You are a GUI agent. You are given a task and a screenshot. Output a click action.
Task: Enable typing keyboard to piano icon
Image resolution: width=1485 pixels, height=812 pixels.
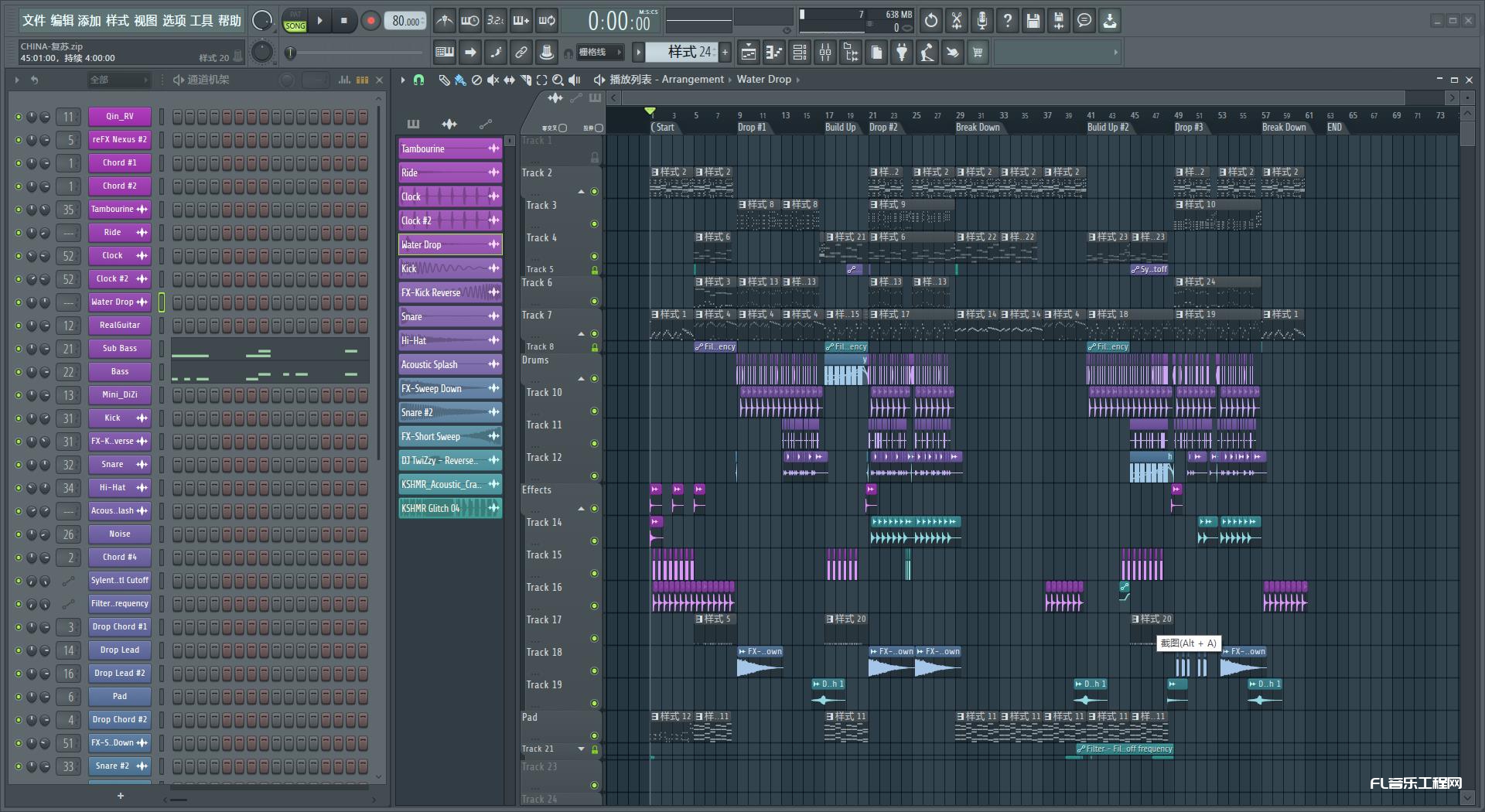[445, 53]
